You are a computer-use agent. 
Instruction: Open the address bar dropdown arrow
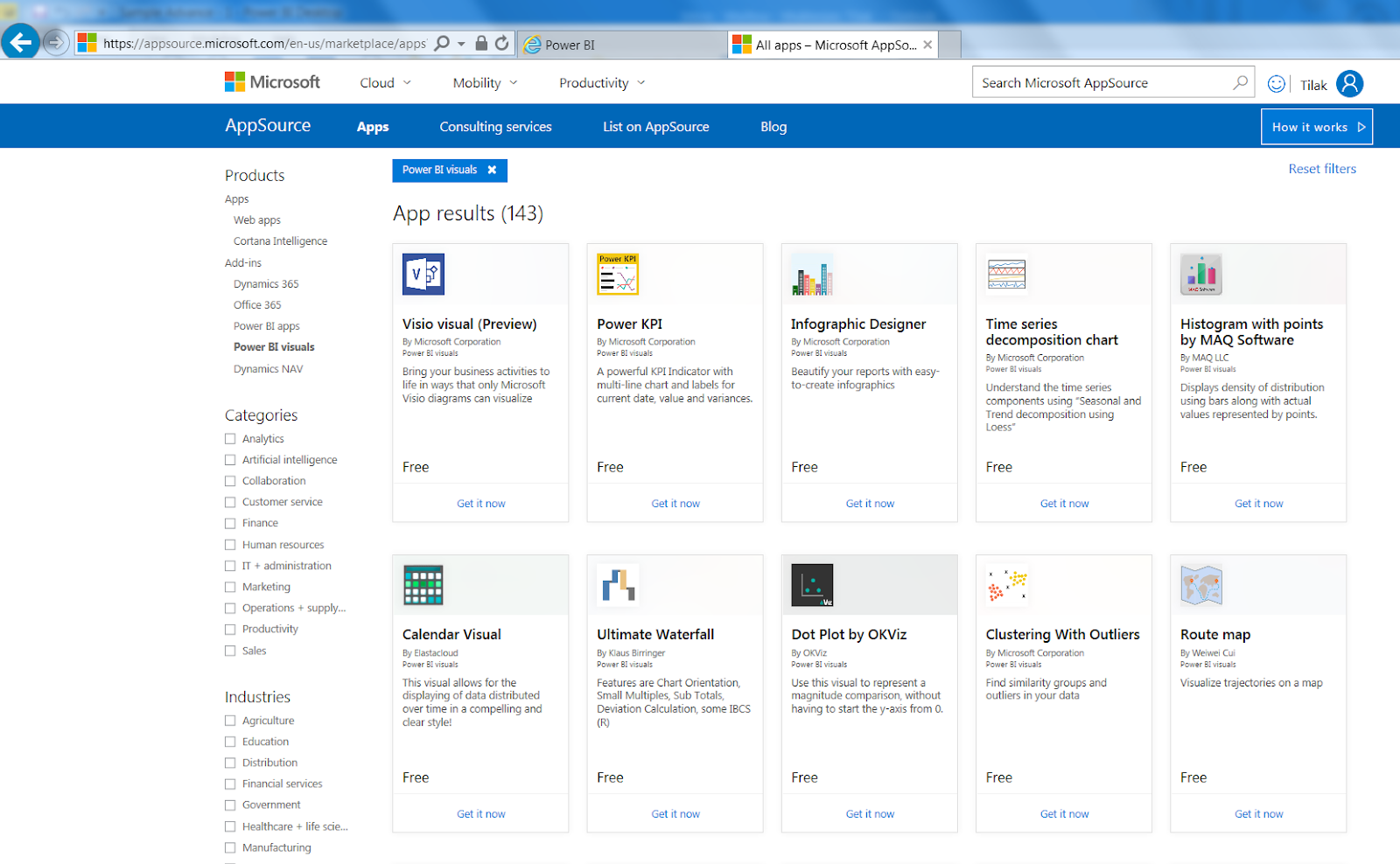[461, 44]
